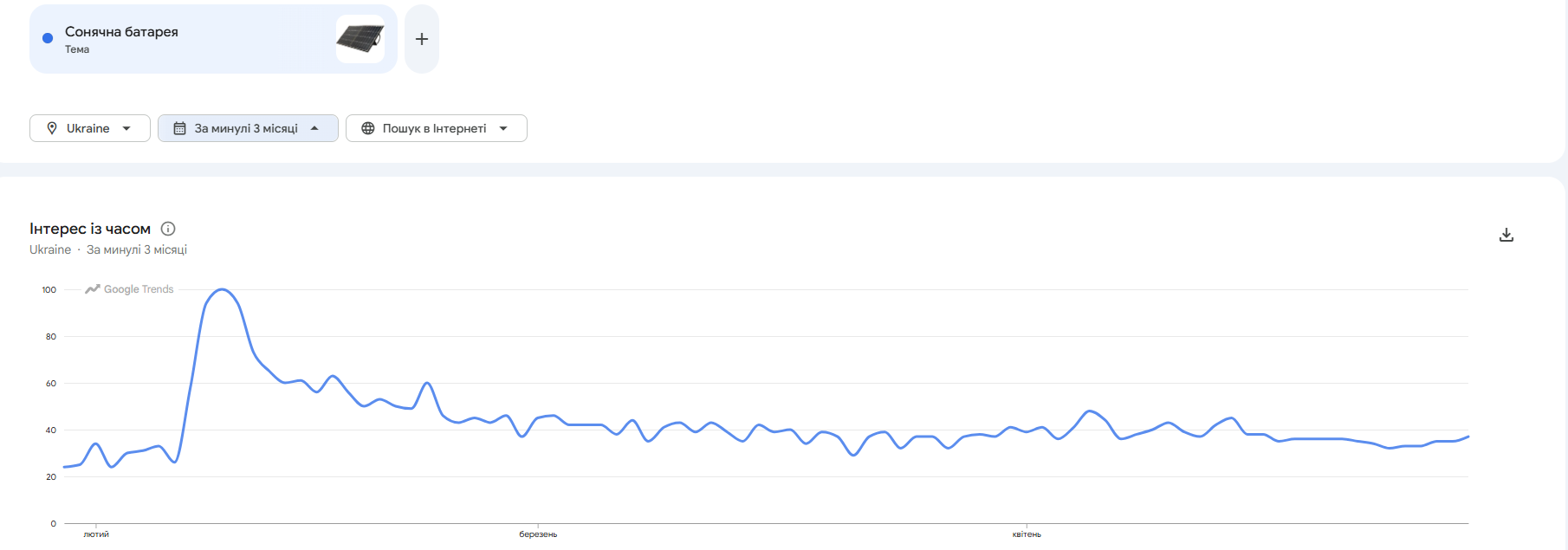Click info icon beside "Інтерес із часом"
Image resolution: width=1568 pixels, height=550 pixels.
pyautogui.click(x=168, y=229)
